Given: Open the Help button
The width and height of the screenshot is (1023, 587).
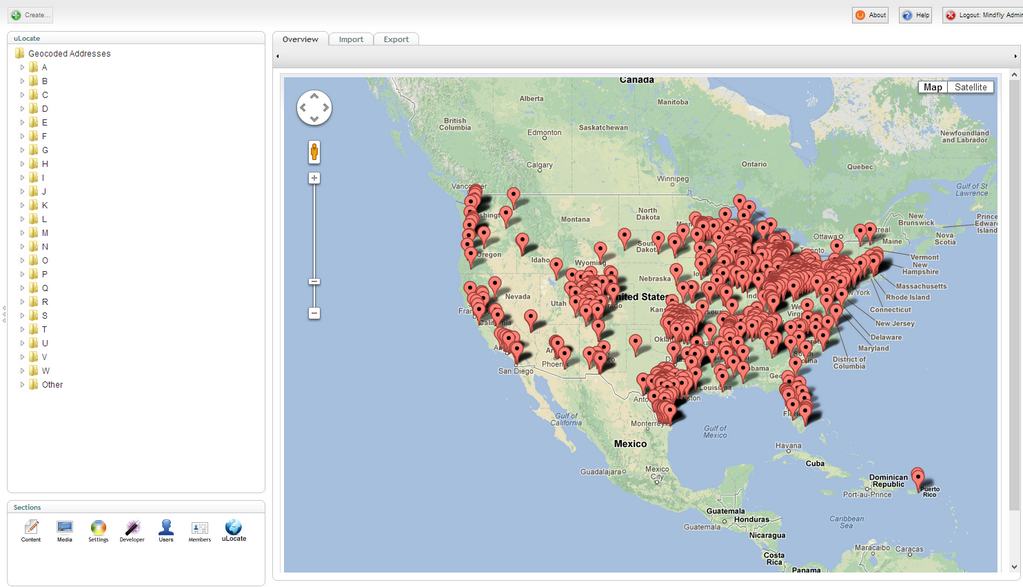Looking at the screenshot, I should point(915,15).
